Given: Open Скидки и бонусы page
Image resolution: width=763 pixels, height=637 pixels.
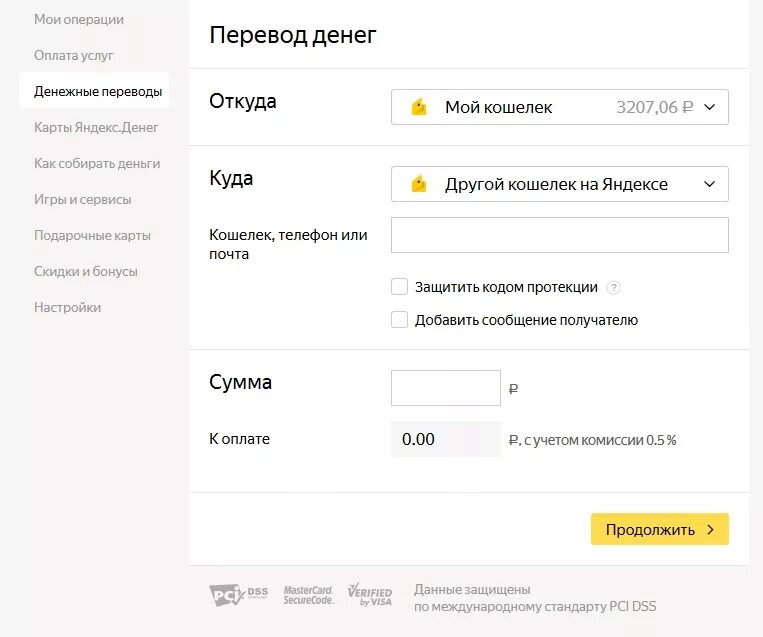Looking at the screenshot, I should (x=86, y=272).
